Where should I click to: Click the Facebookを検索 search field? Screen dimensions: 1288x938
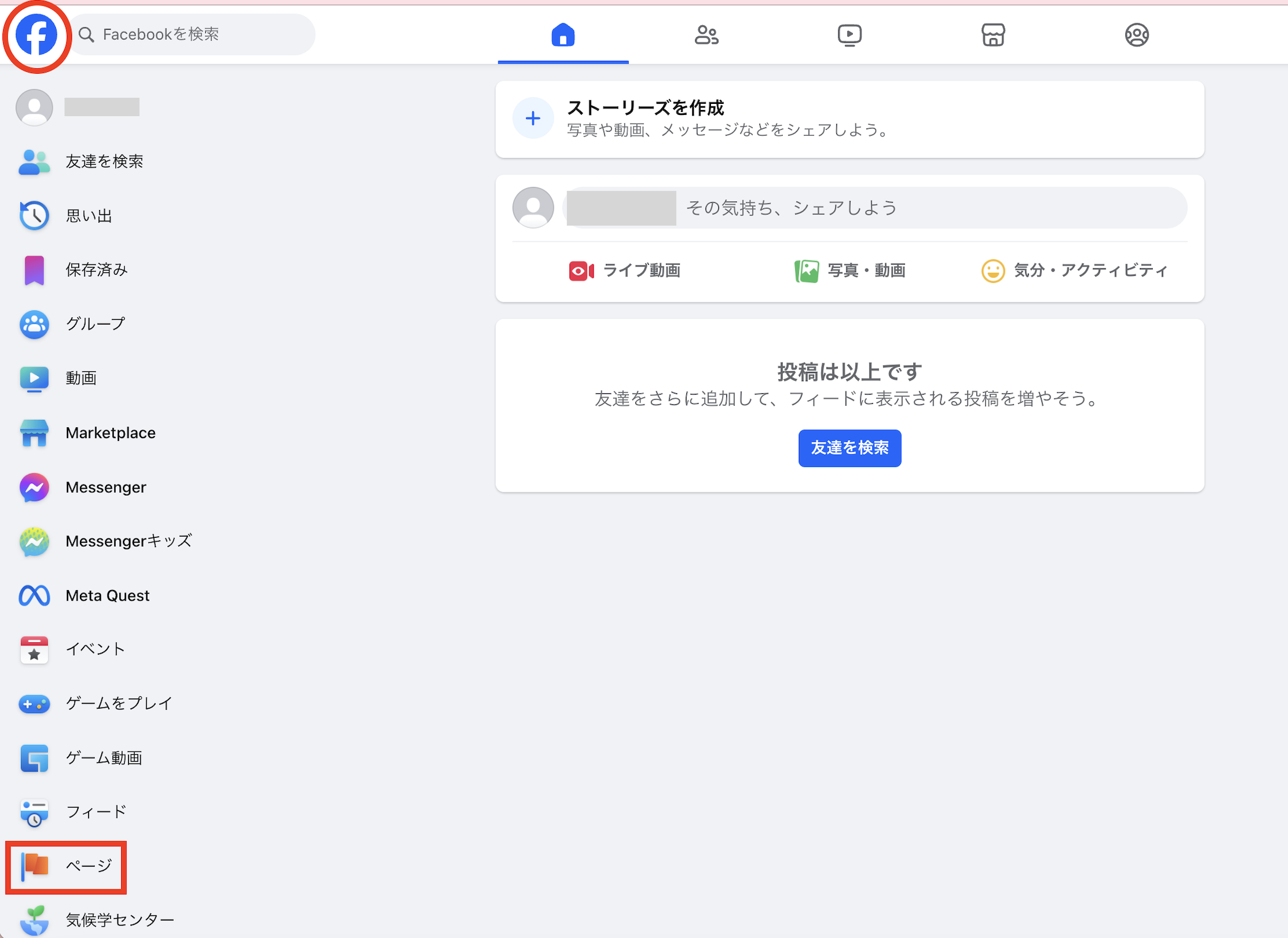[193, 34]
